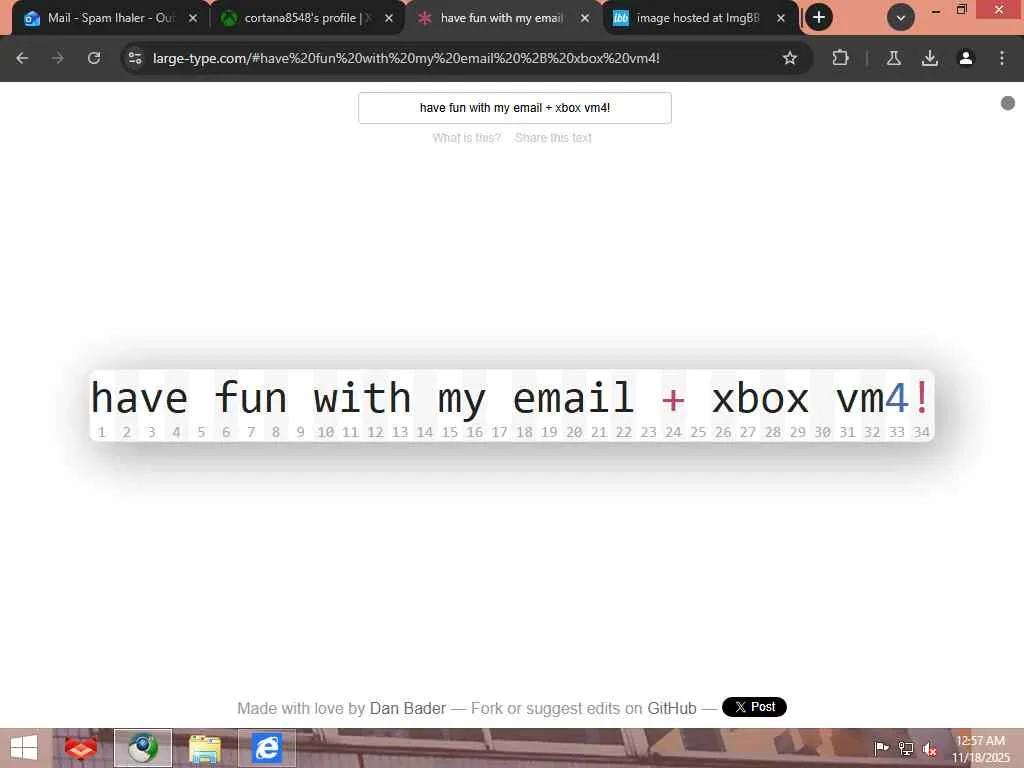Go back using the browser back arrow
The image size is (1024, 768).
(22, 58)
